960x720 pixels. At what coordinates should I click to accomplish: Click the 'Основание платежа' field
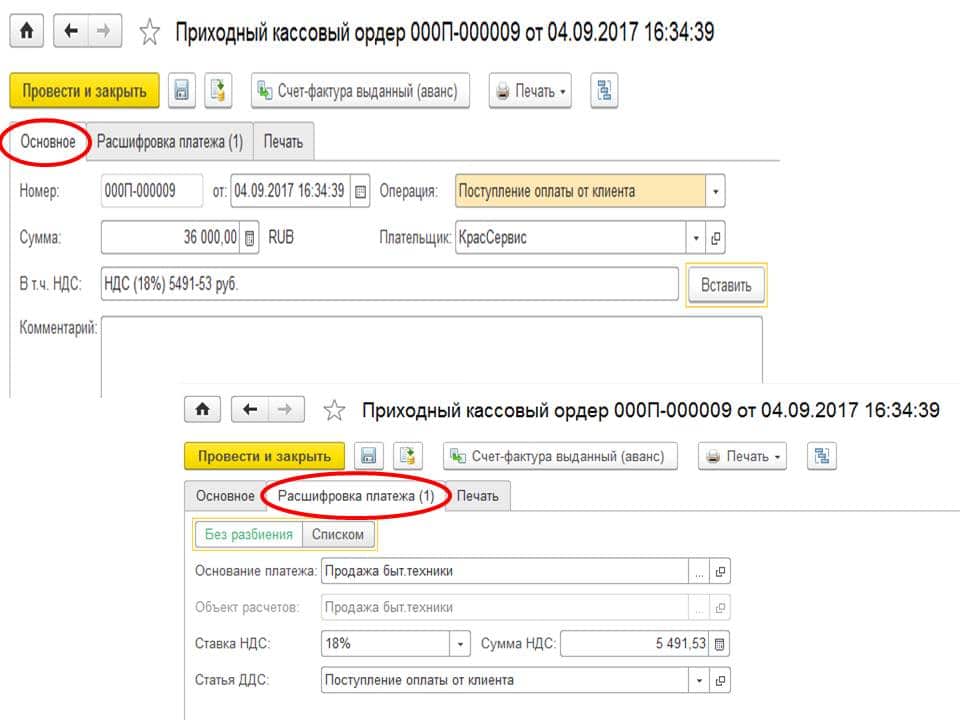pos(505,571)
